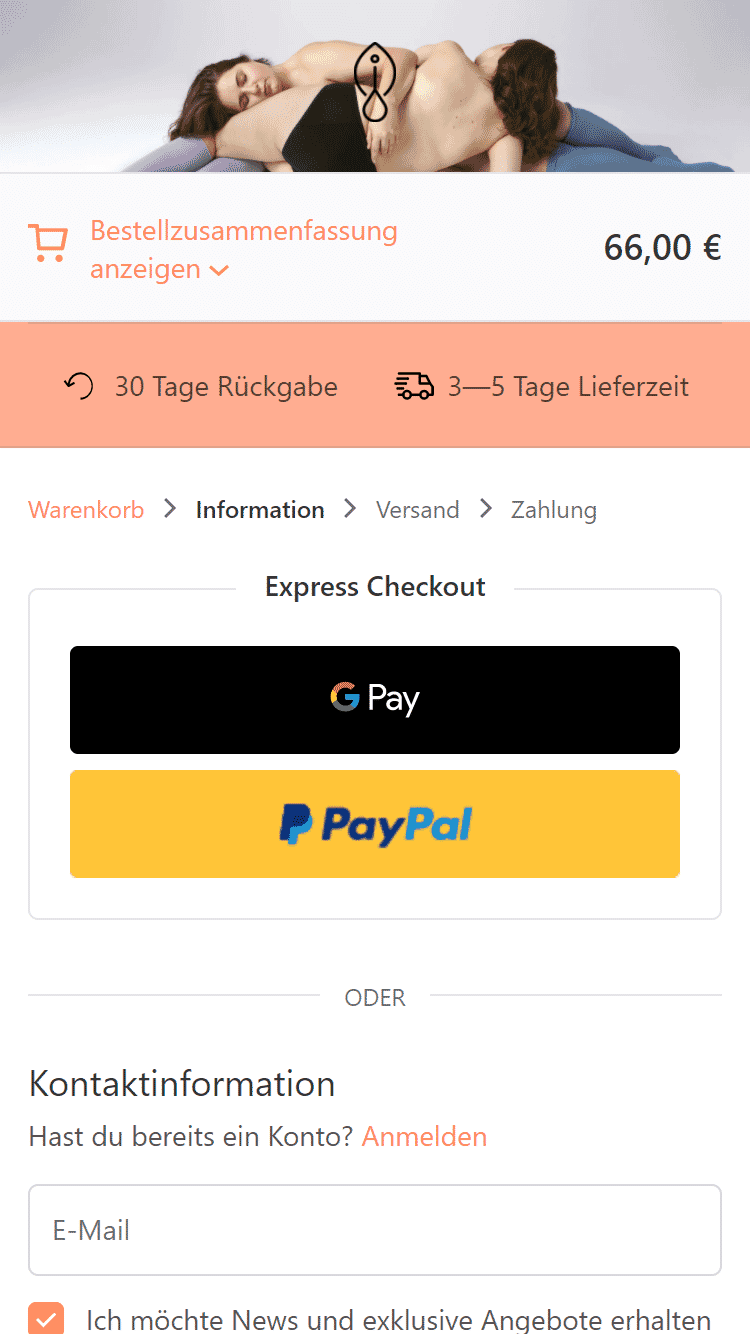Image resolution: width=750 pixels, height=1334 pixels.
Task: Switch to the Versand step
Action: 417,509
